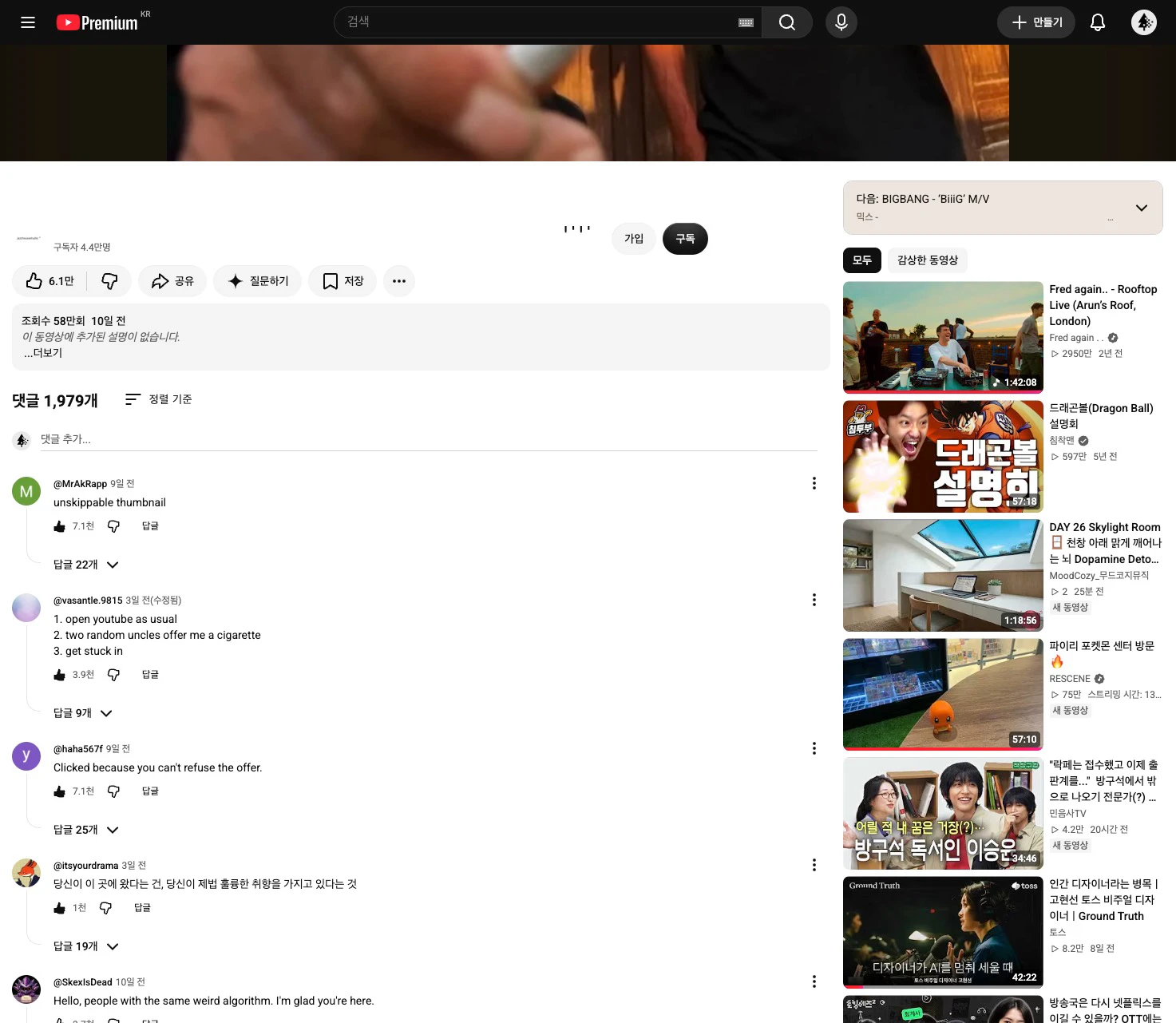Click the 가입 join button
Viewport: 1176px width, 1023px height.
click(634, 239)
